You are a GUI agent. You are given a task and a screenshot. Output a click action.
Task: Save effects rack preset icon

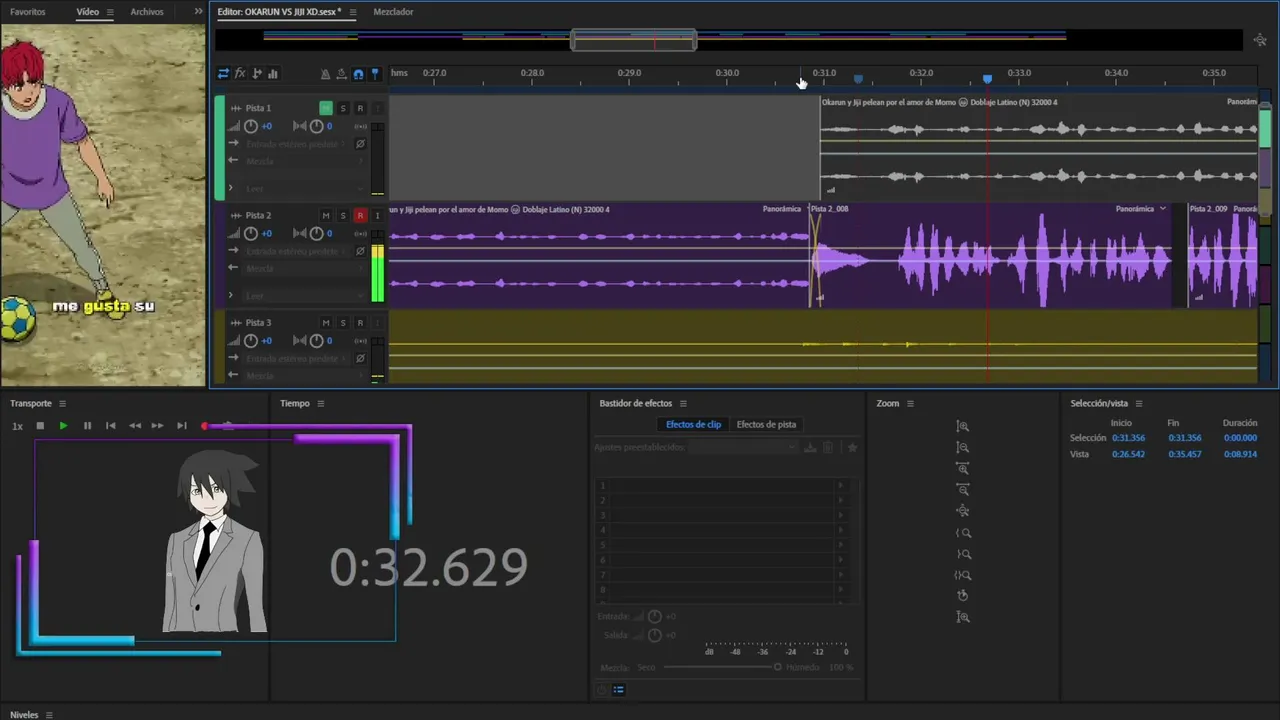(x=811, y=447)
